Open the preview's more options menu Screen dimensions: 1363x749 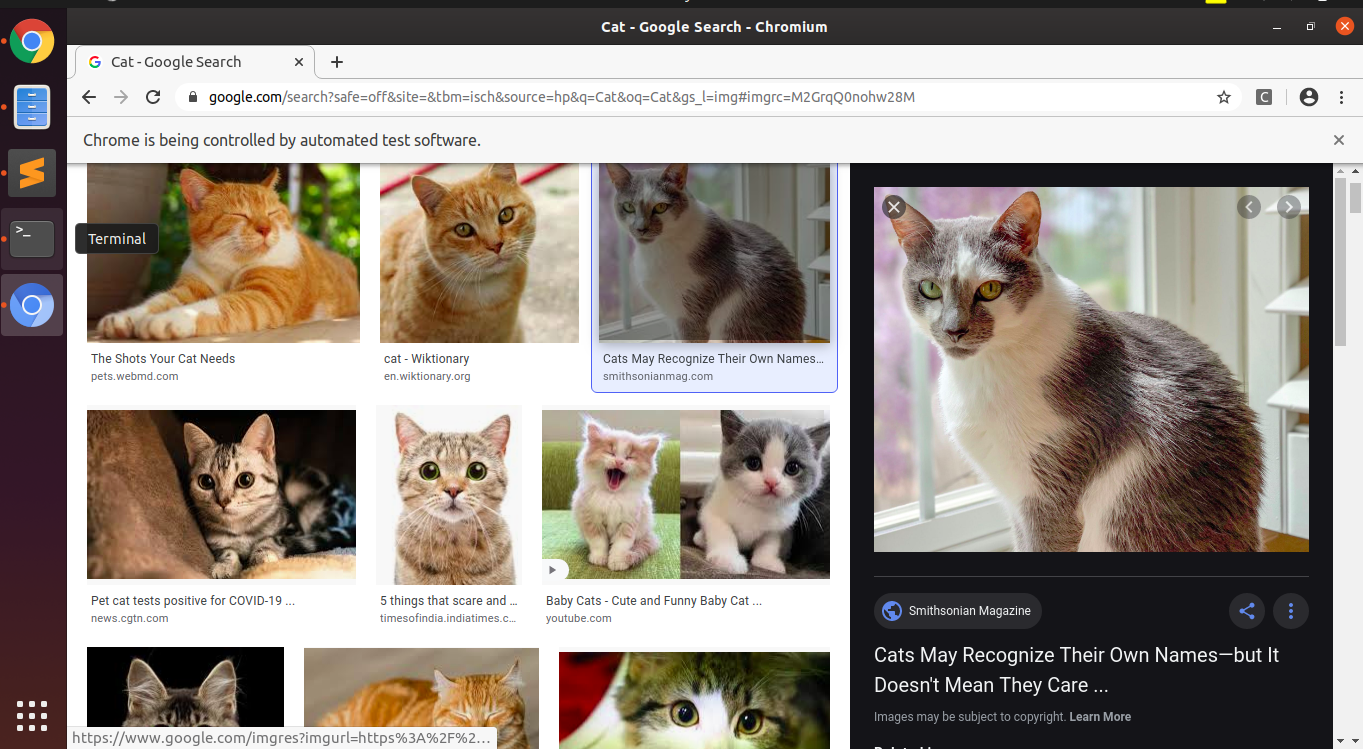point(1291,611)
